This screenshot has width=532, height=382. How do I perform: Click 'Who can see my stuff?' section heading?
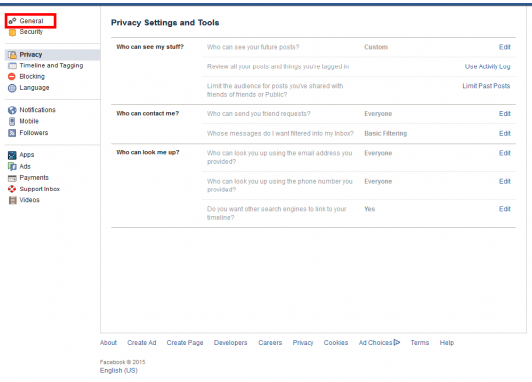[150, 47]
